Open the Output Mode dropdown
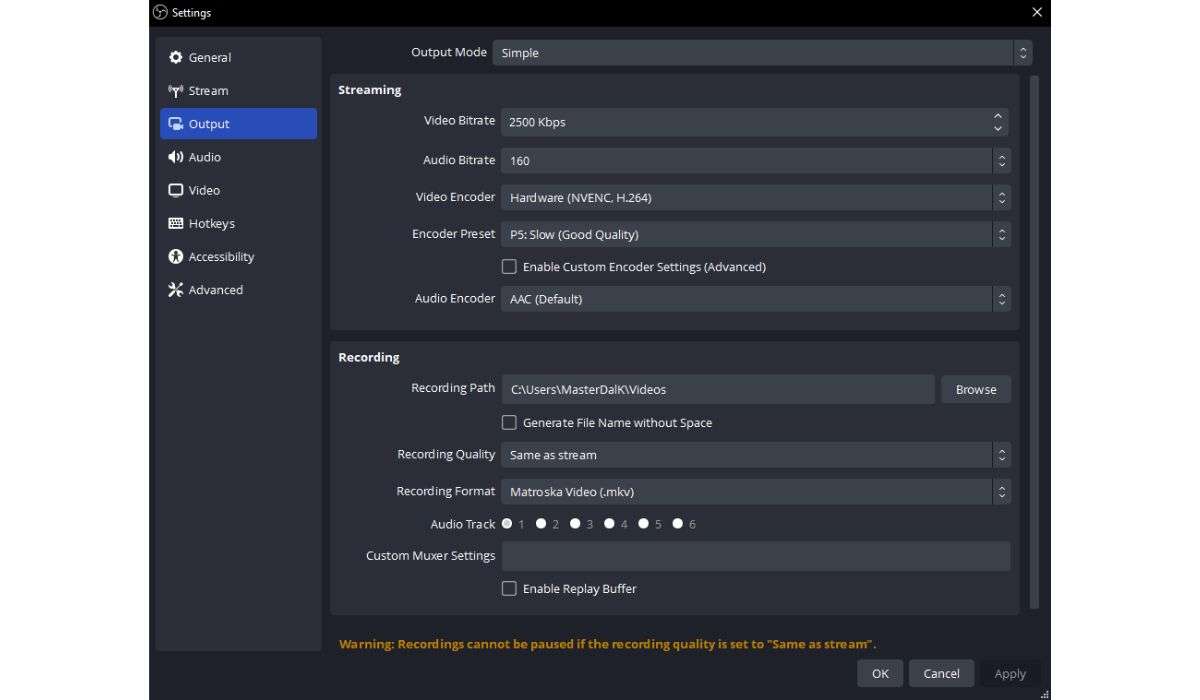The width and height of the screenshot is (1200, 700). [x=760, y=52]
